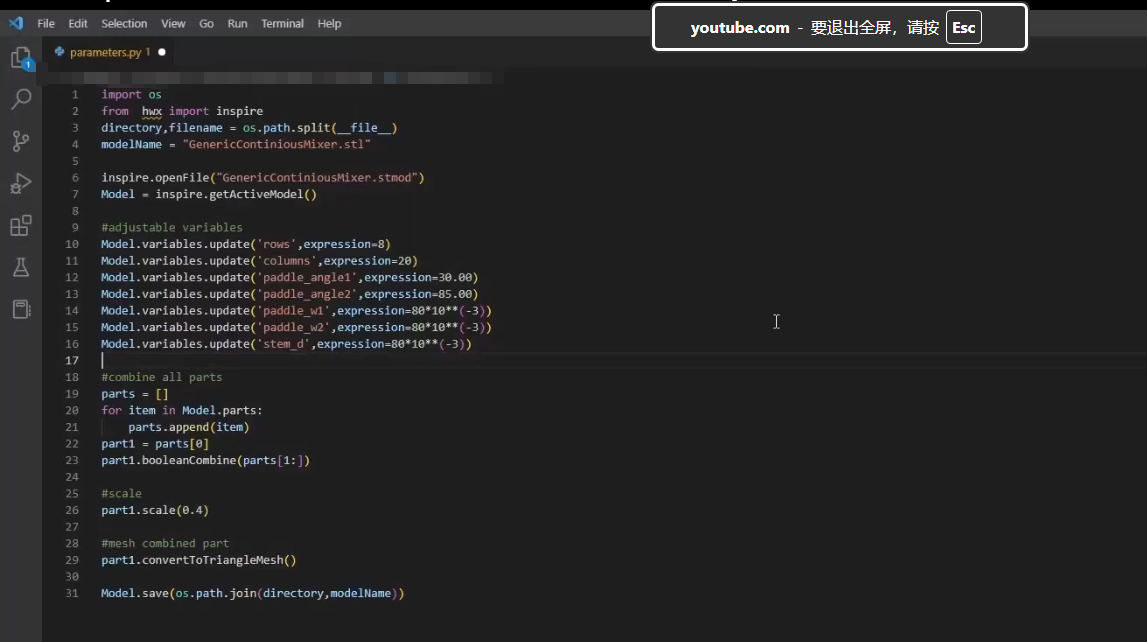Screen dimensions: 1147x642
Task: Open the Extensions view icon
Action: pyautogui.click(x=21, y=225)
